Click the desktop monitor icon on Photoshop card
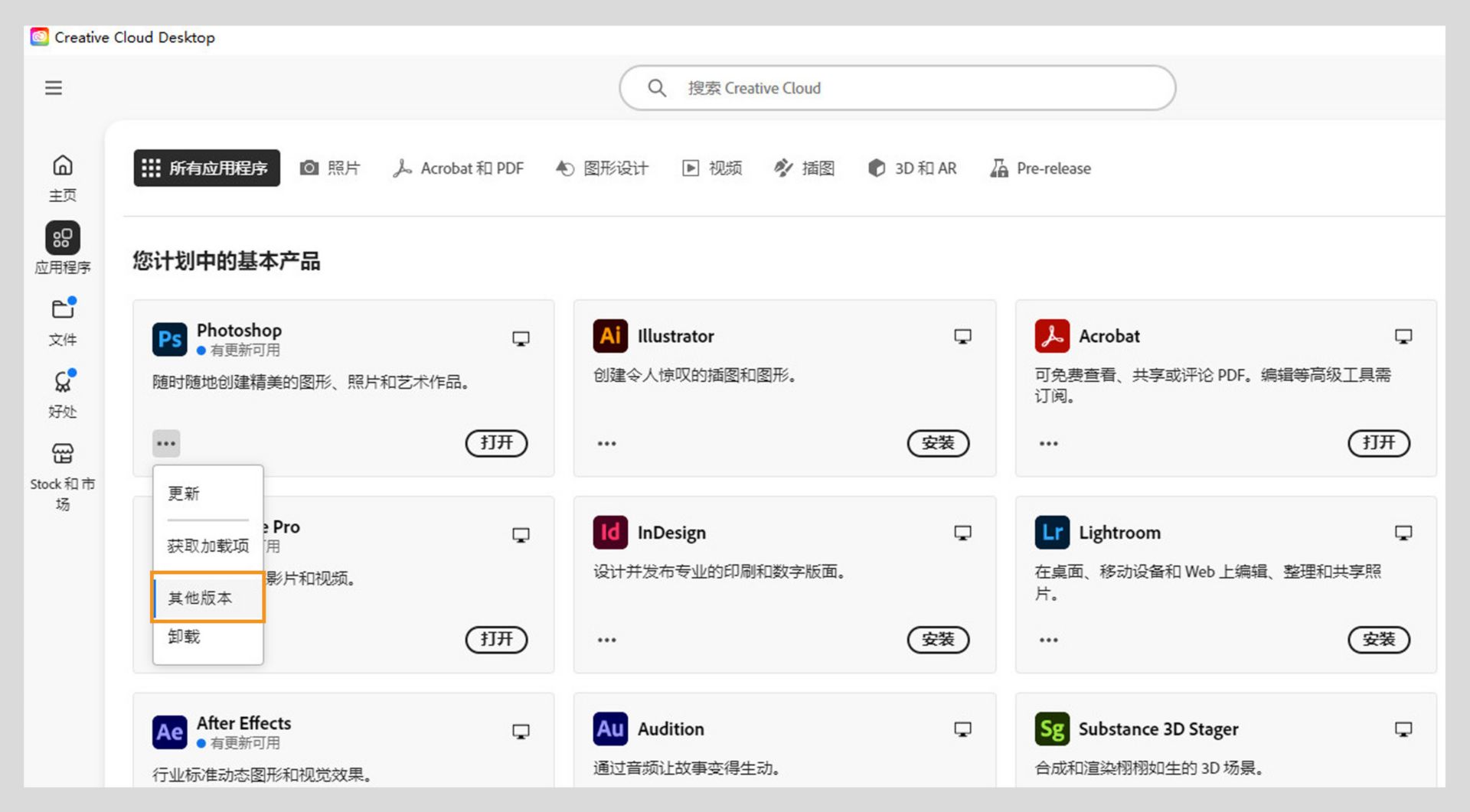 point(521,338)
